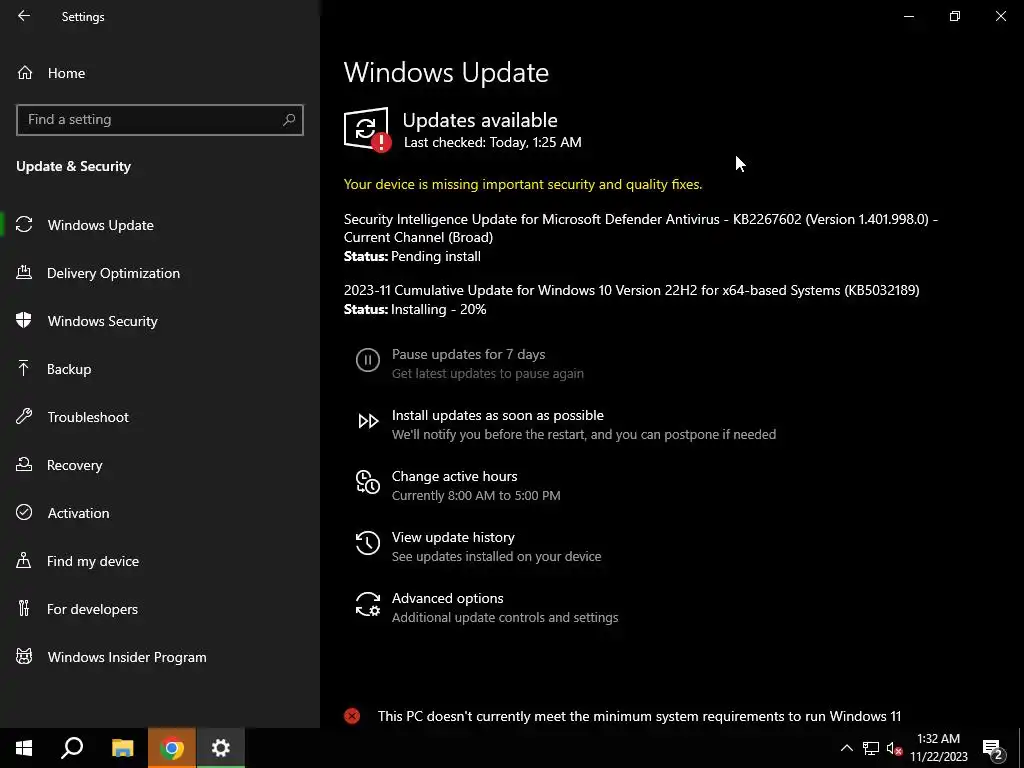The image size is (1024, 768).
Task: Open Find my device settings
Action: [160, 561]
